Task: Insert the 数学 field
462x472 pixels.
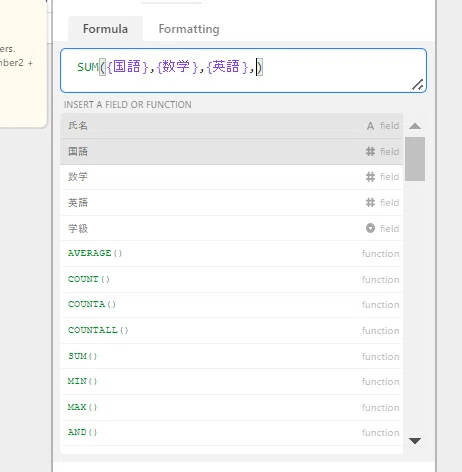Action: [x=231, y=177]
